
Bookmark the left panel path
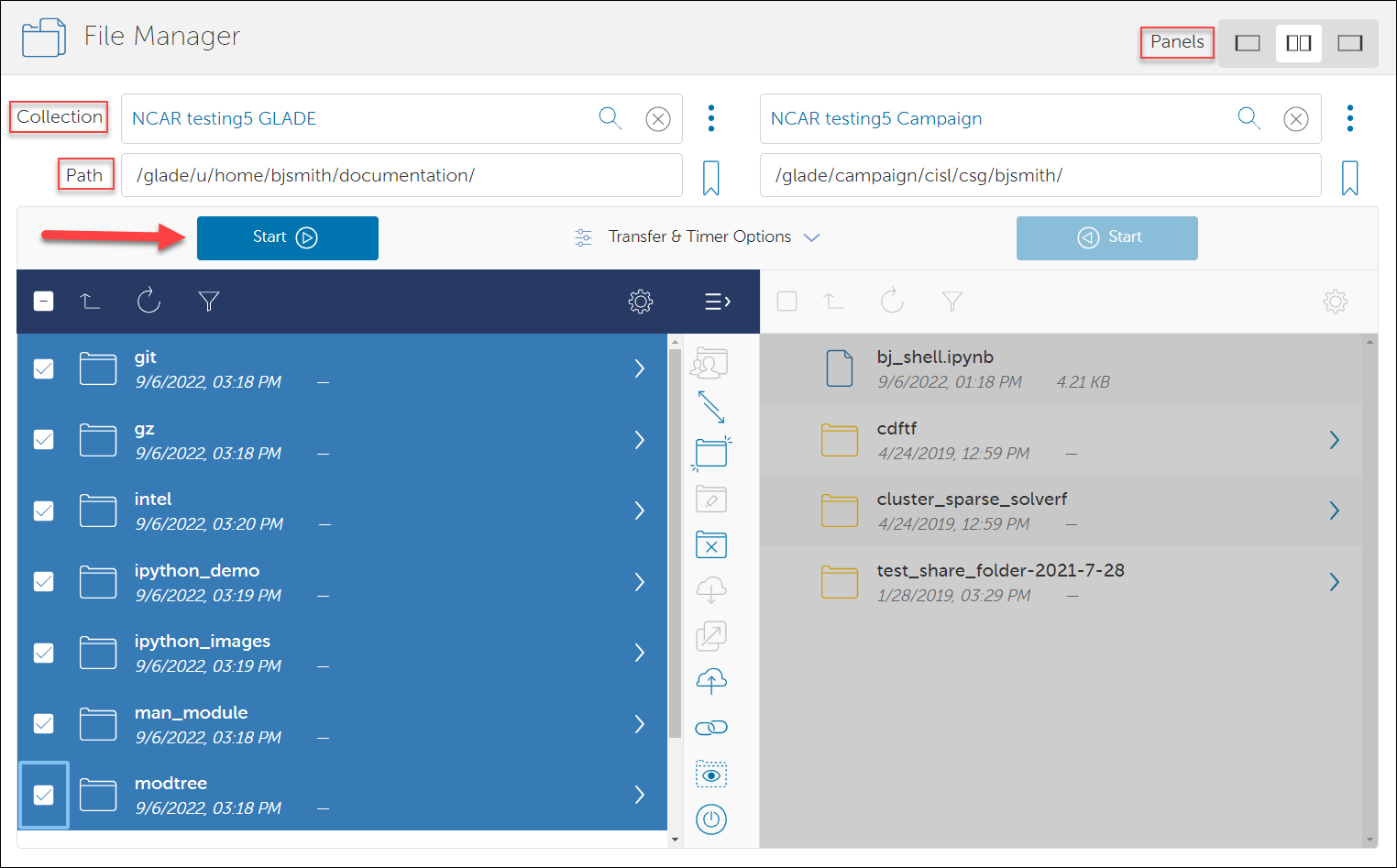pos(710,178)
